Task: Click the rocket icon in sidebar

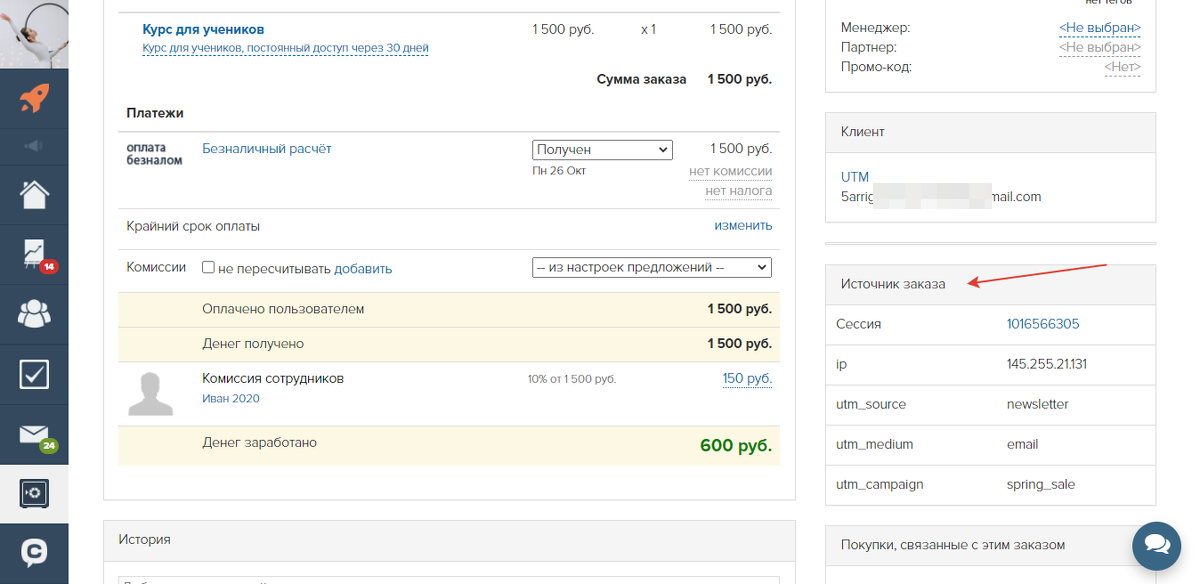Action: (x=34, y=98)
